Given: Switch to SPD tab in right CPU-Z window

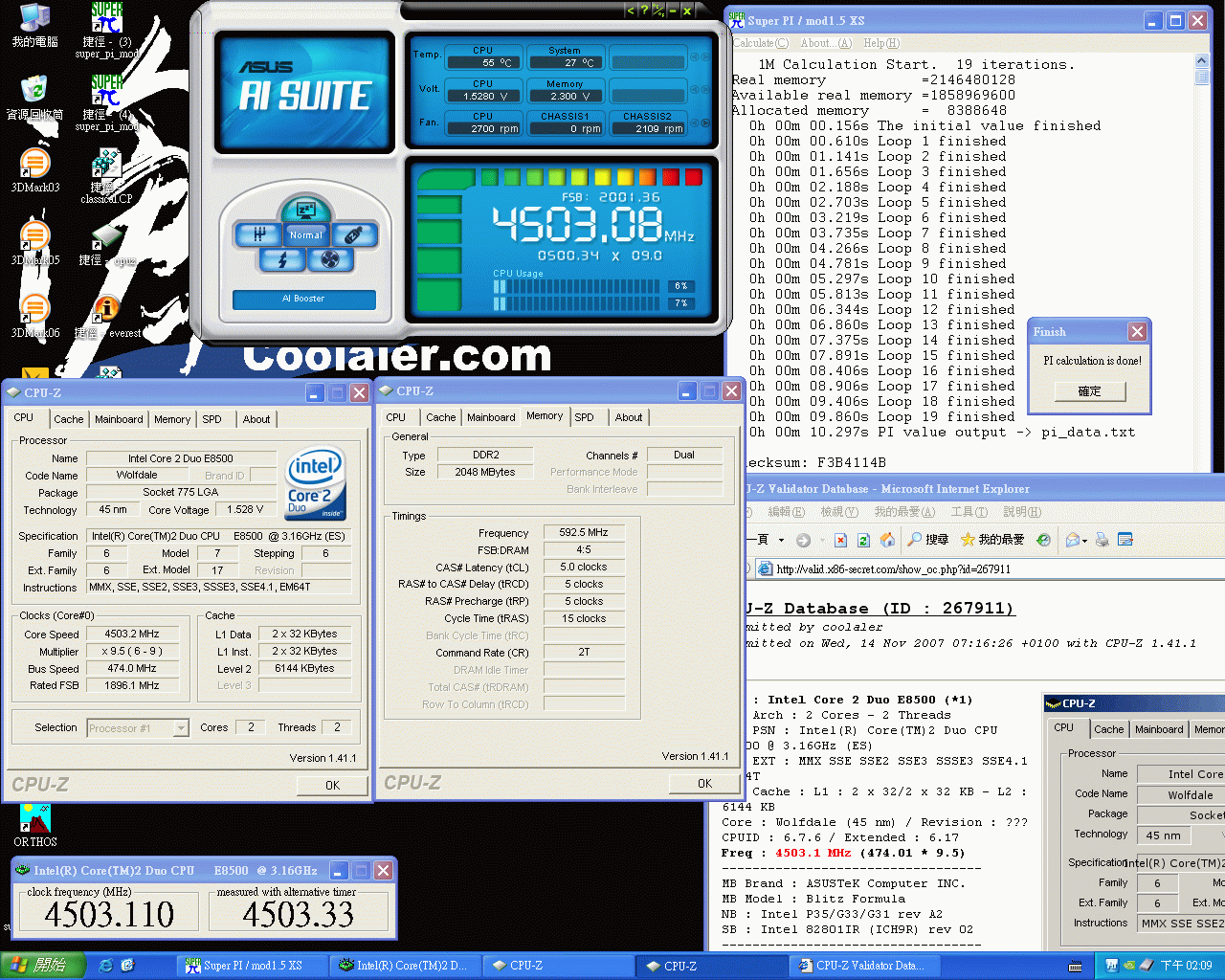Looking at the screenshot, I should point(584,417).
